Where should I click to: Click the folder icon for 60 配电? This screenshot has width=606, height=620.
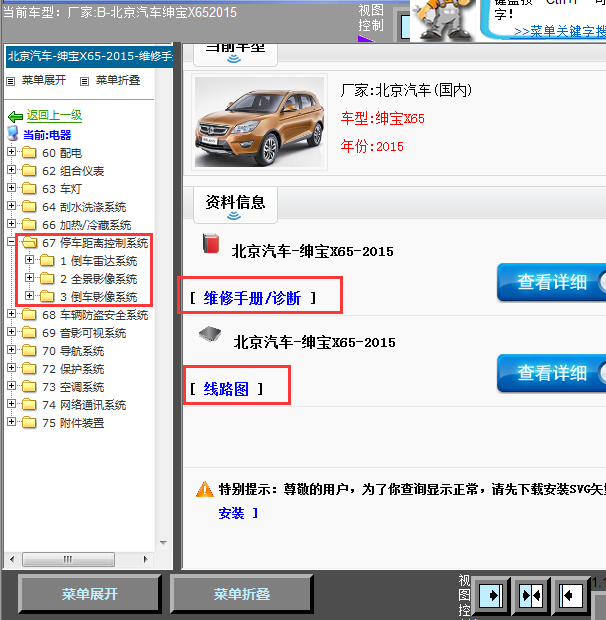click(x=29, y=152)
